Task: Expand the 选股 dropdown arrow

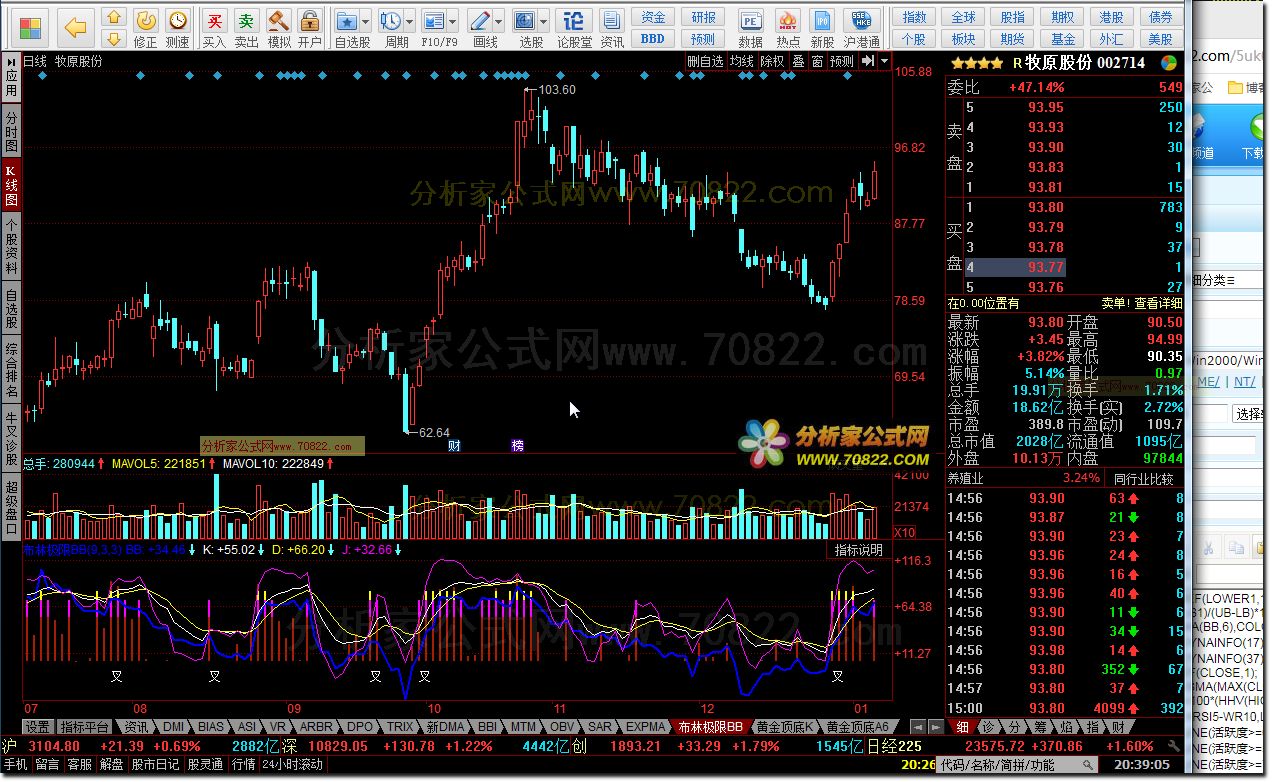Action: tap(546, 21)
